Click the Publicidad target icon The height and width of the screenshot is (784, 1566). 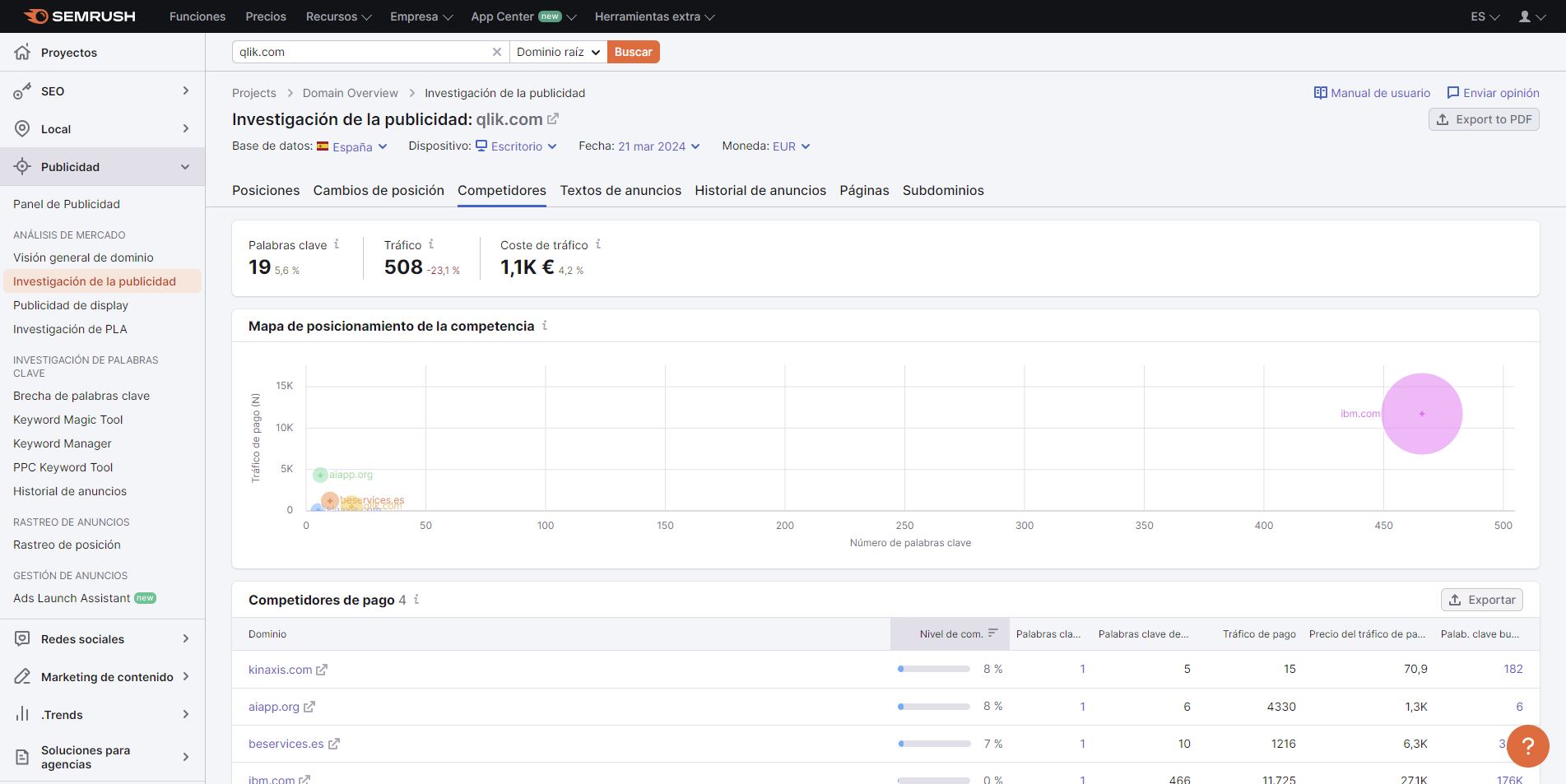[x=22, y=166]
